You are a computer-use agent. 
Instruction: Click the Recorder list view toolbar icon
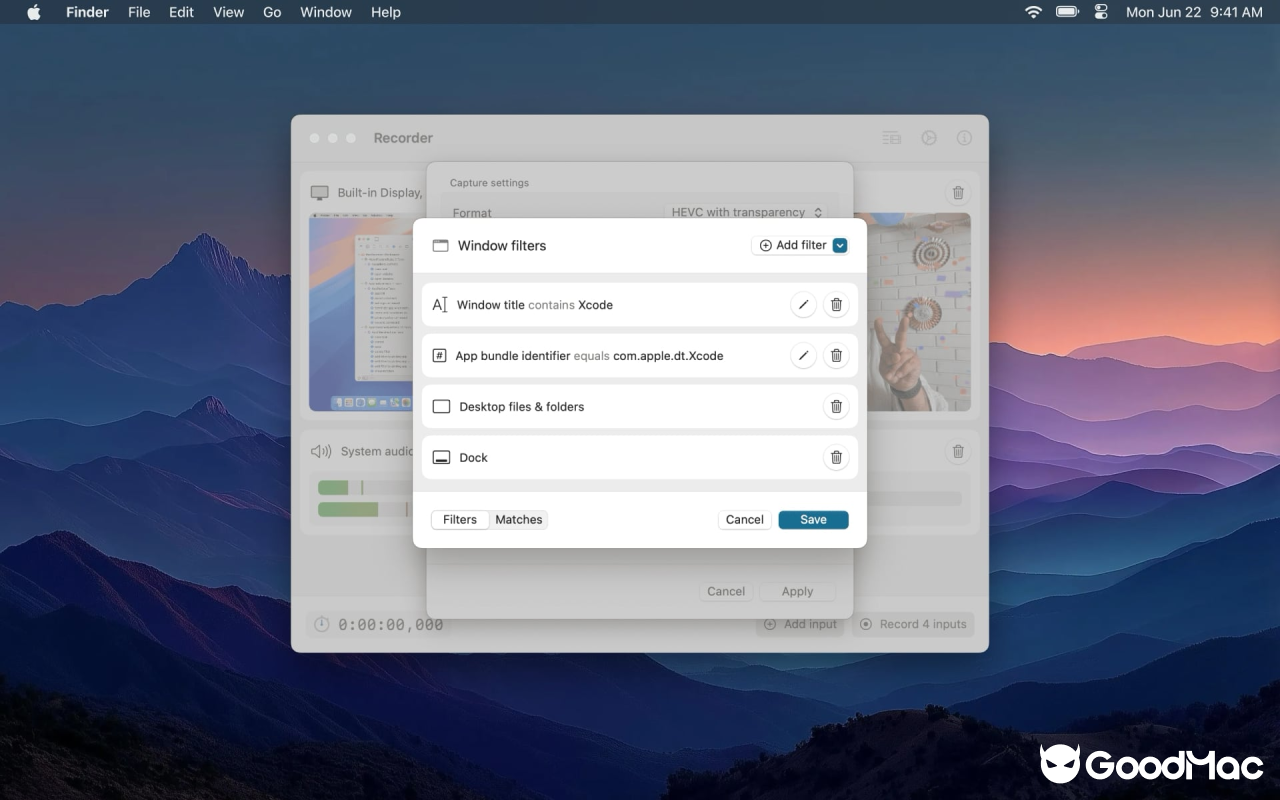(891, 138)
